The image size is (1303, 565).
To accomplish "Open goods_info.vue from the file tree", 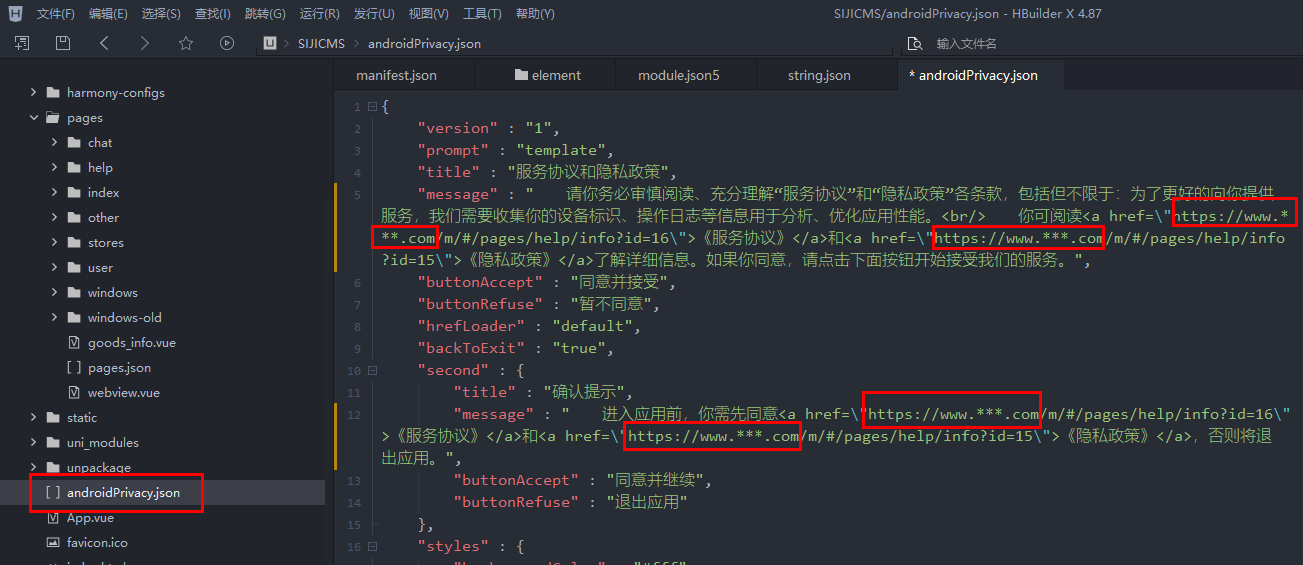I will pos(131,343).
